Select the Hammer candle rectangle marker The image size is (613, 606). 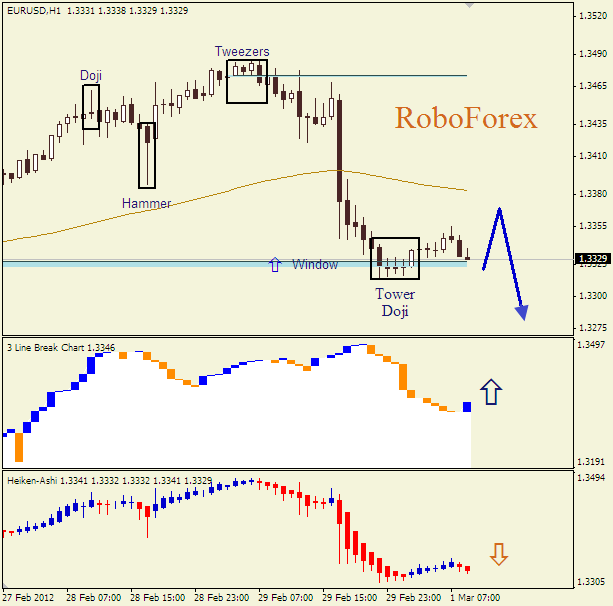(x=147, y=155)
